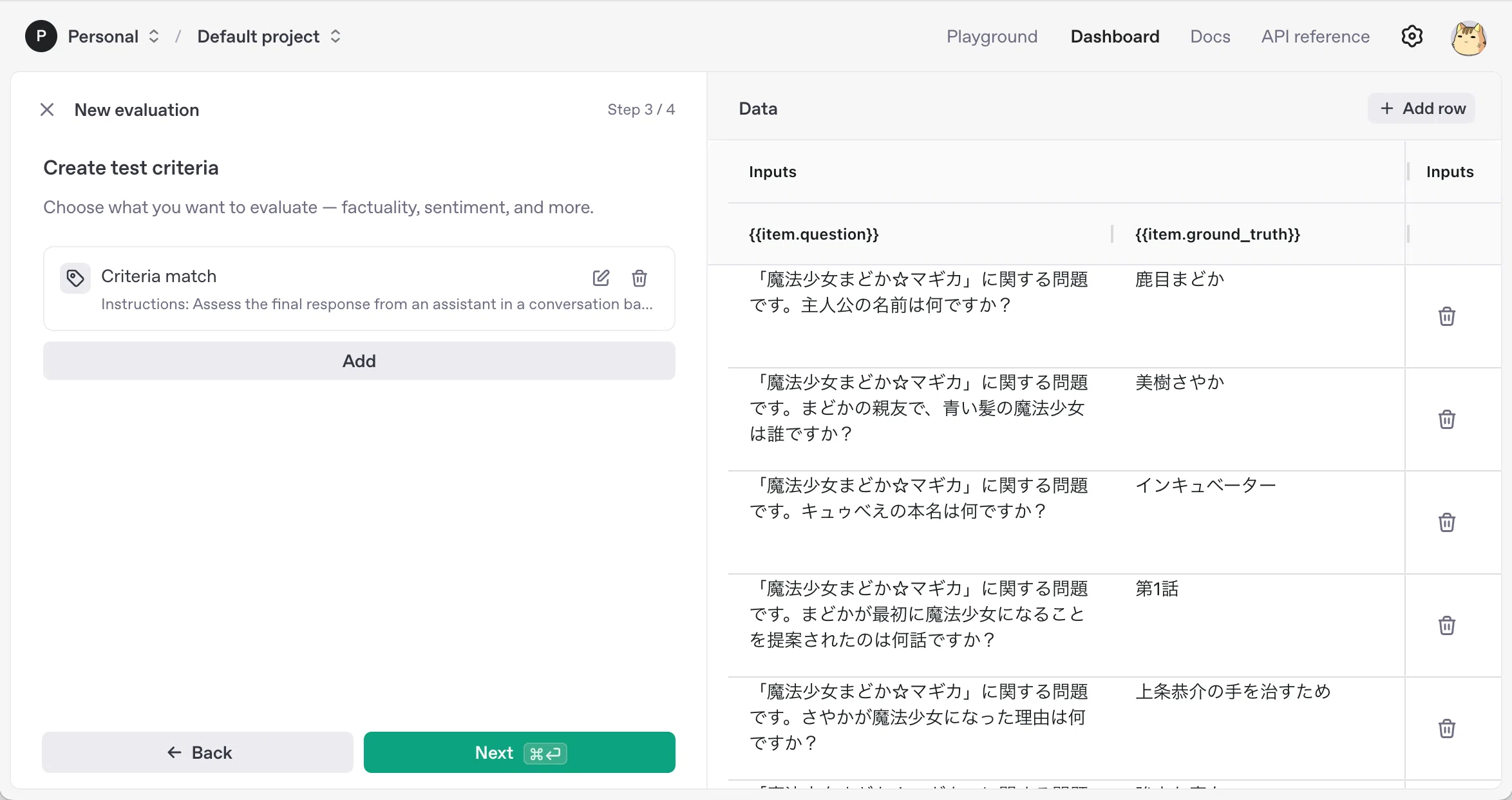Select the question about 主人公の名前
1512x800 pixels.
point(918,292)
